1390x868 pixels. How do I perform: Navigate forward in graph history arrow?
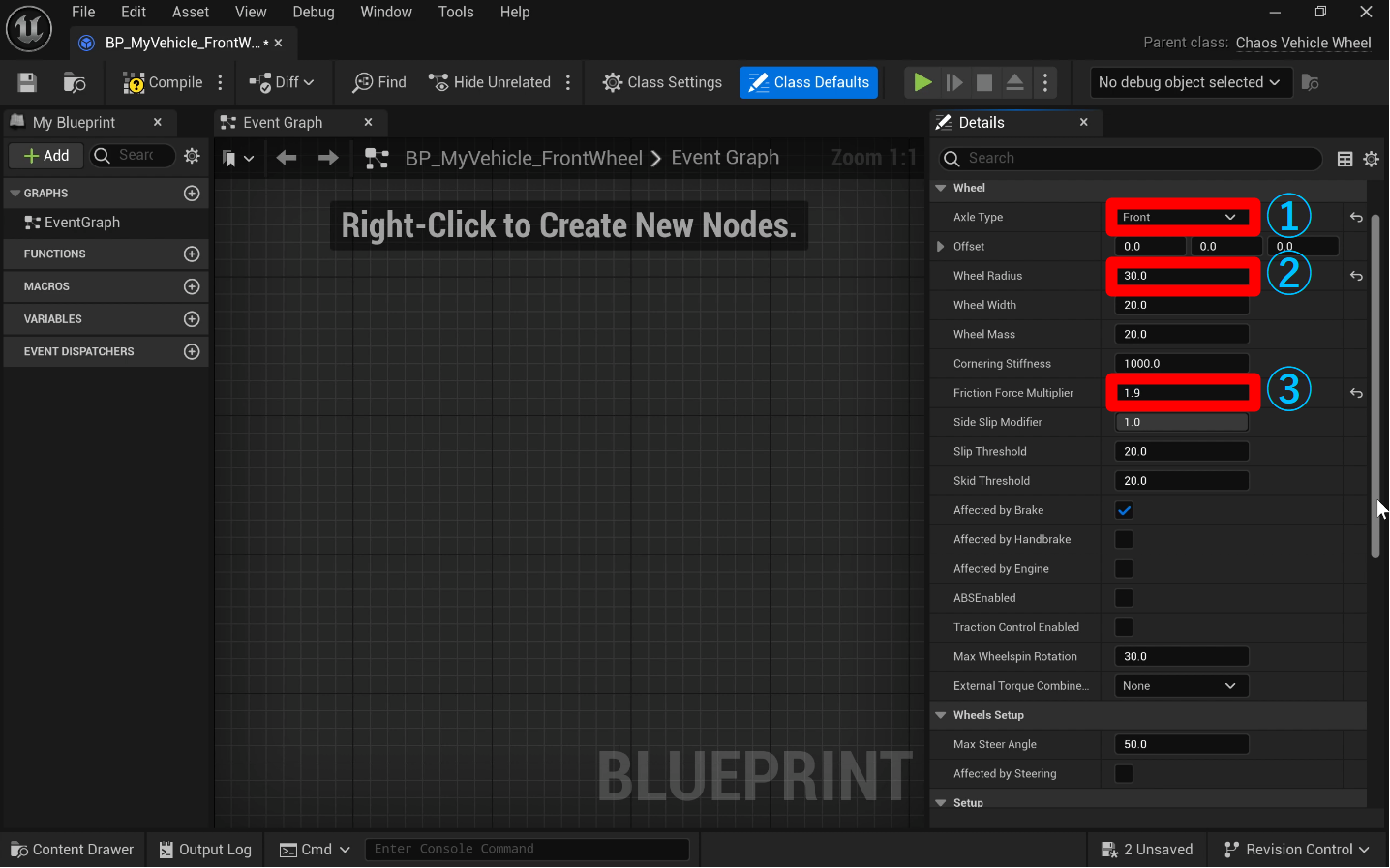[x=328, y=158]
